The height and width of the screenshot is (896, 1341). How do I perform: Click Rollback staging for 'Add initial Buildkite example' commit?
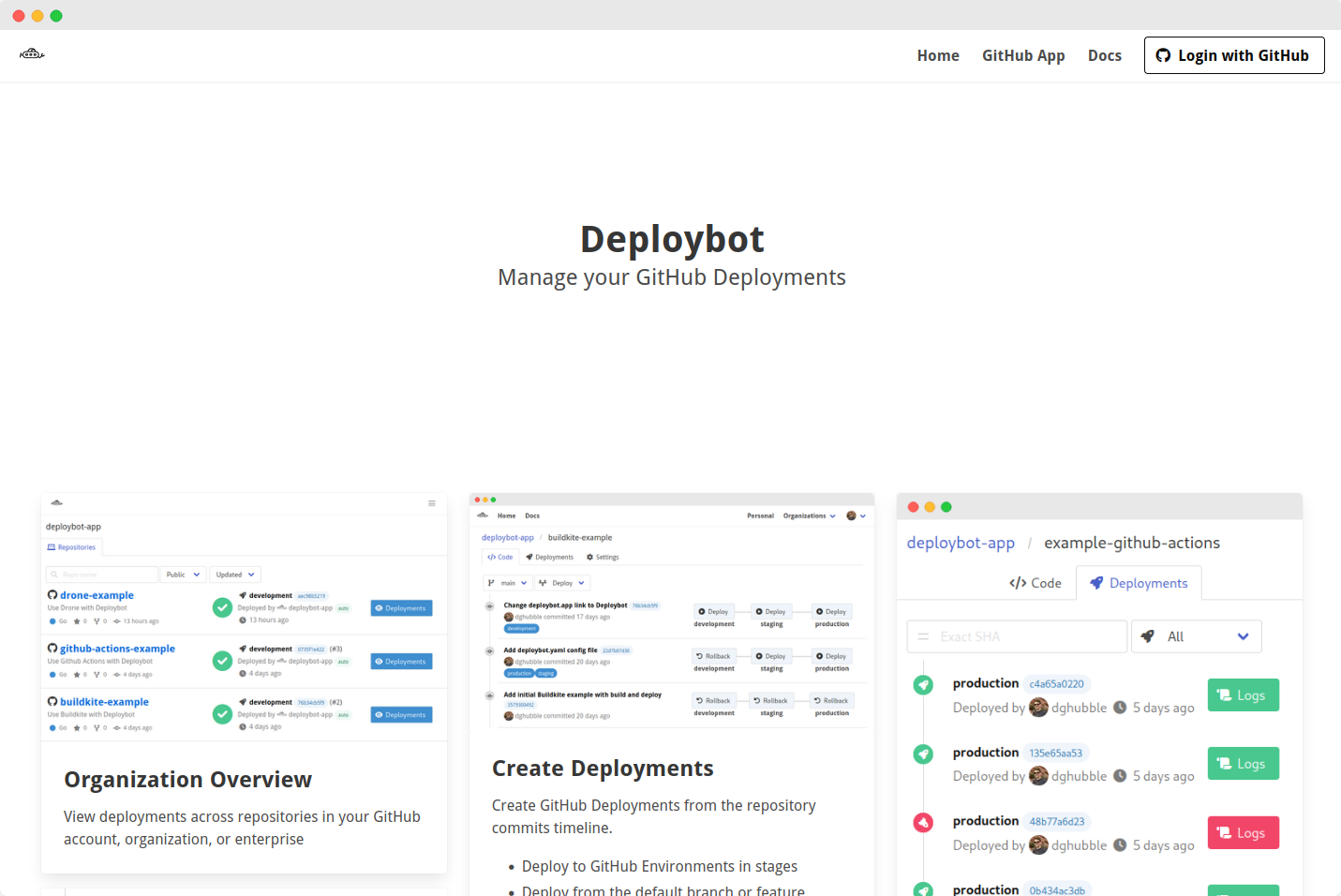pyautogui.click(x=771, y=700)
